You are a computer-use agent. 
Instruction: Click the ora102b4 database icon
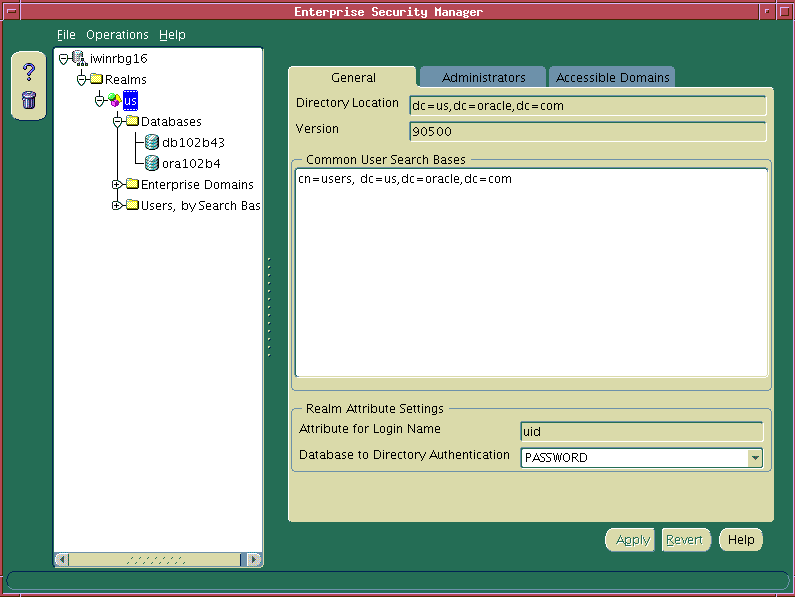click(152, 163)
